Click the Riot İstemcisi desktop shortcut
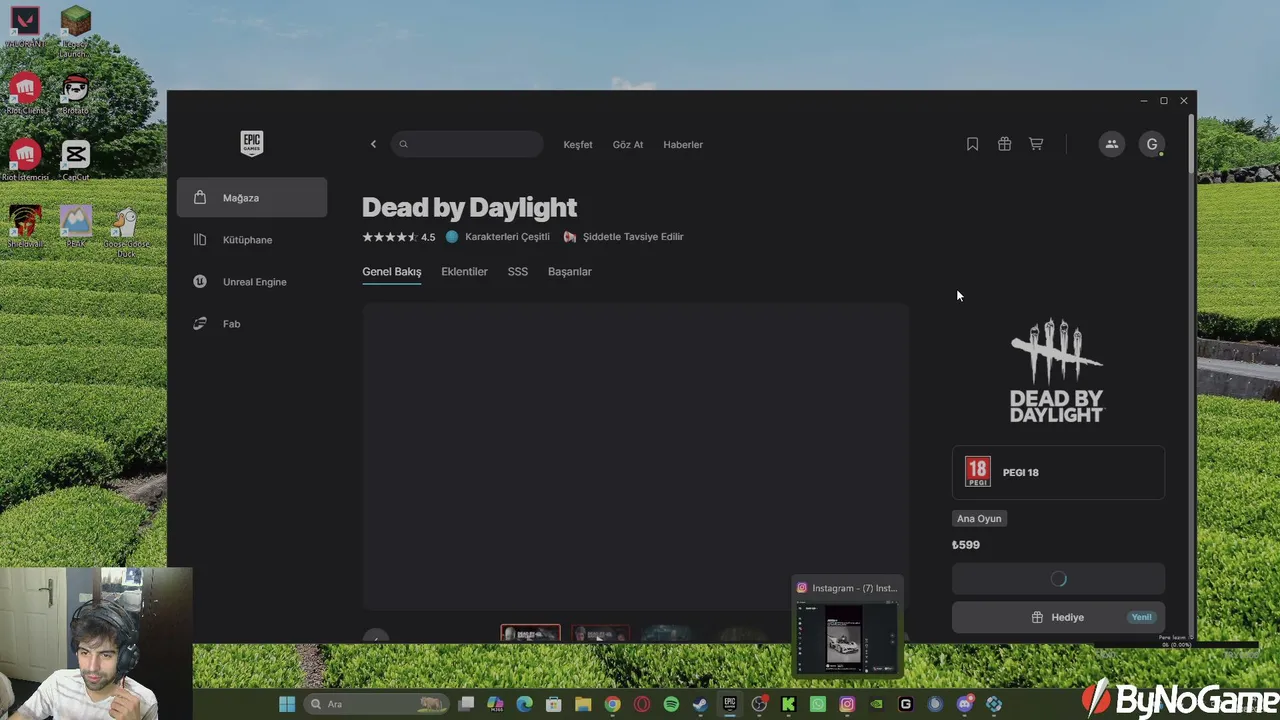This screenshot has height=720, width=1280. coord(24,160)
